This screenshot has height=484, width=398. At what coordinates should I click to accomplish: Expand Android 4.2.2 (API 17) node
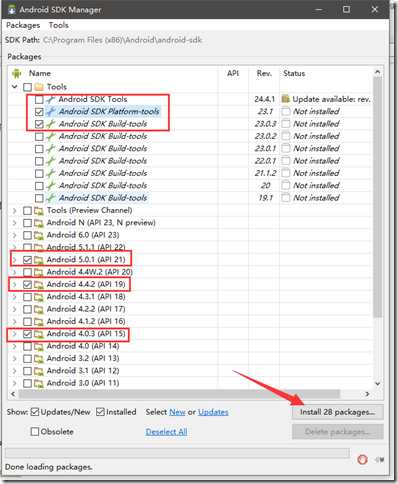[15, 309]
